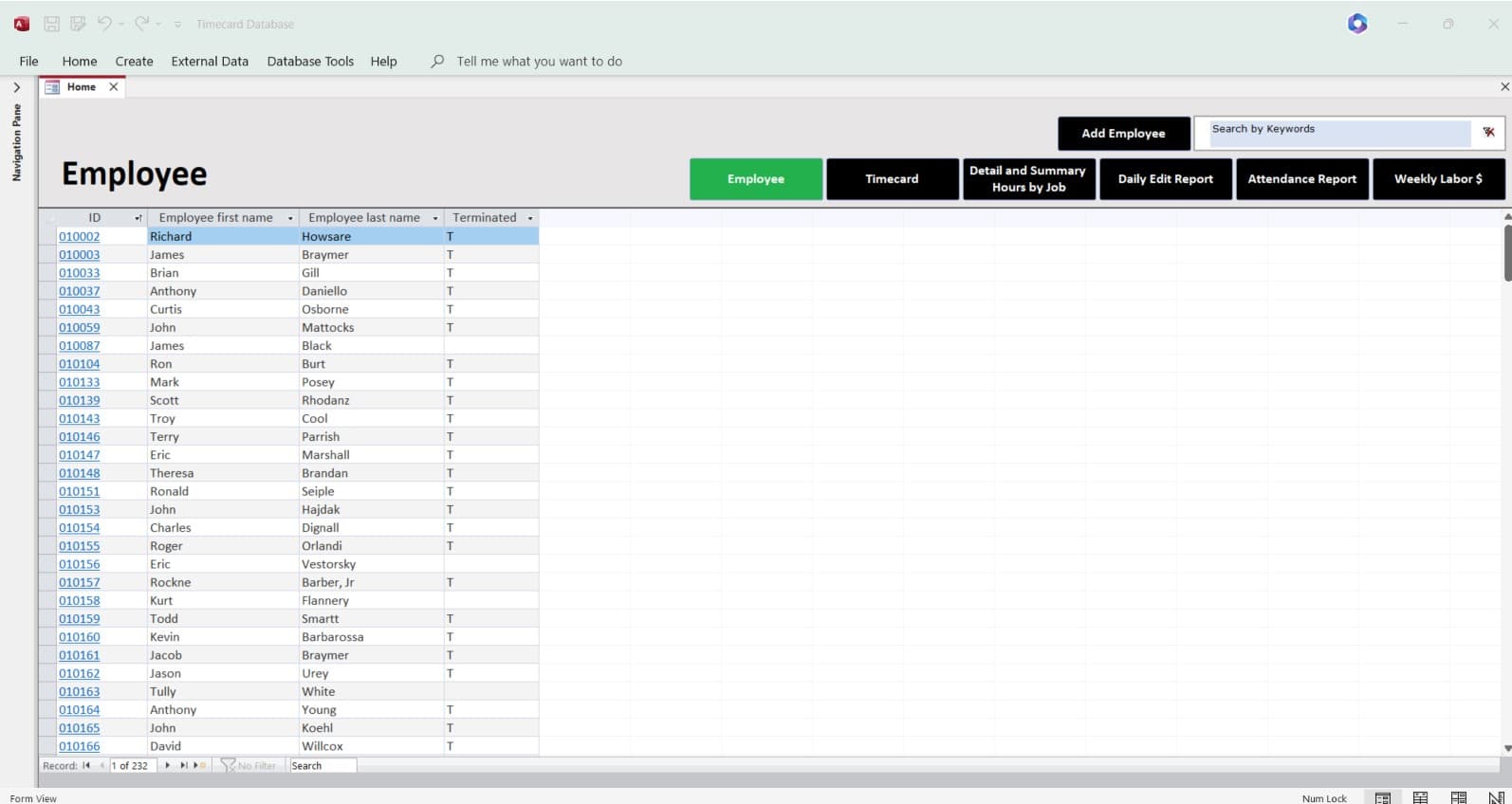Click the No Filter indicator

[x=249, y=765]
